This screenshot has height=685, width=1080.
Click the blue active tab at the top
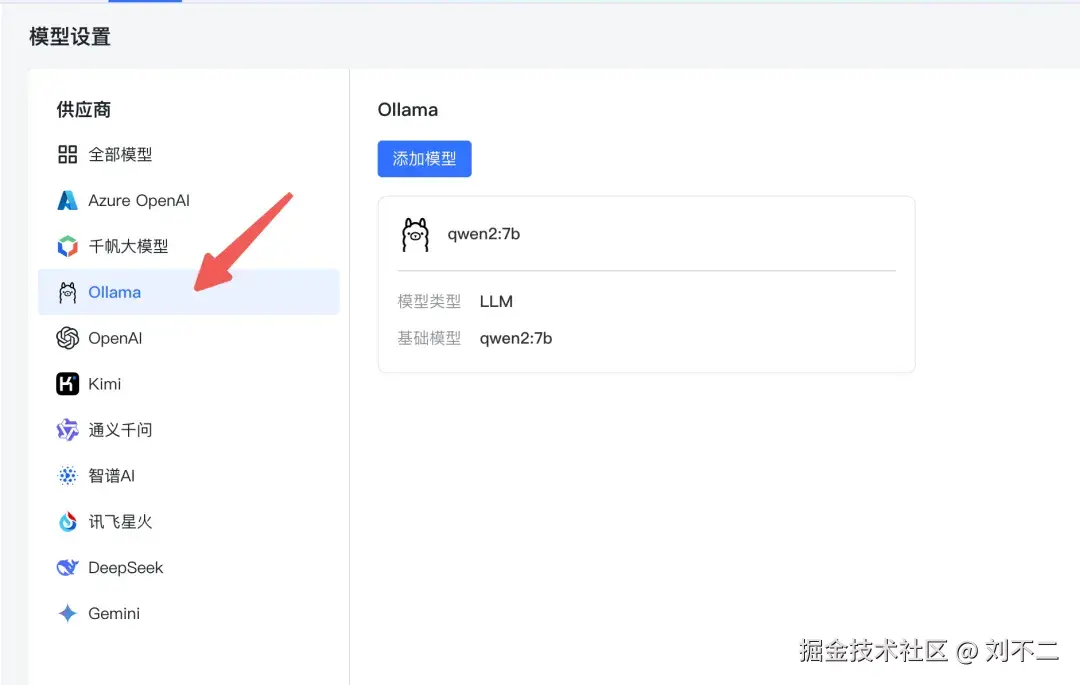coord(145,3)
